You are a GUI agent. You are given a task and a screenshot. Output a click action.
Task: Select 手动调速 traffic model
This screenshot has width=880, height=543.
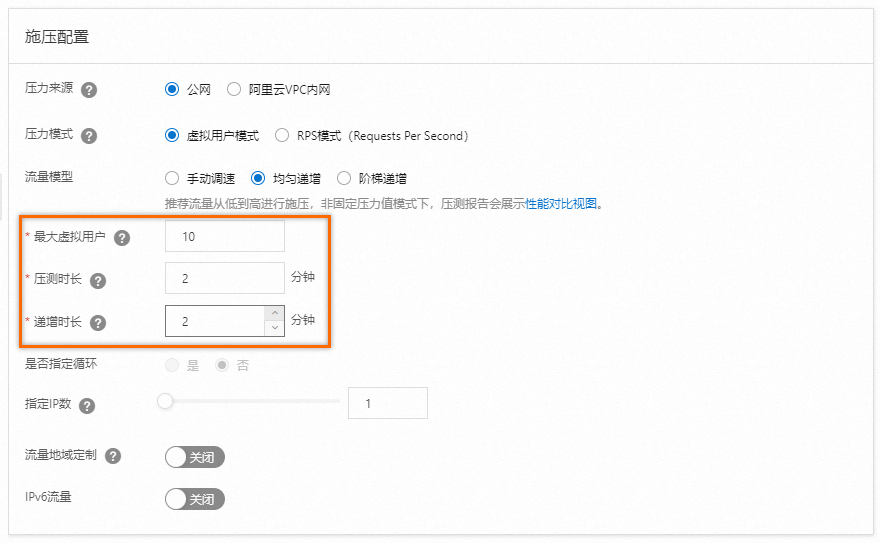(x=172, y=178)
